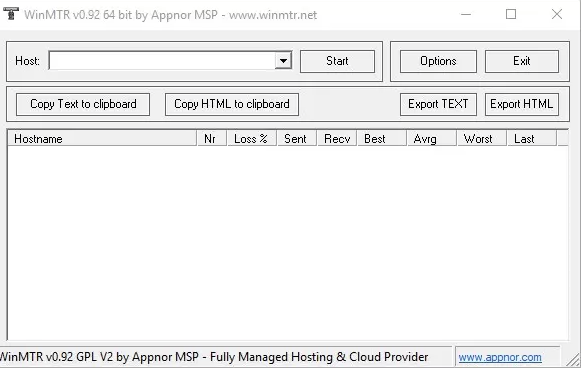Click the Export HTML button

(521, 104)
